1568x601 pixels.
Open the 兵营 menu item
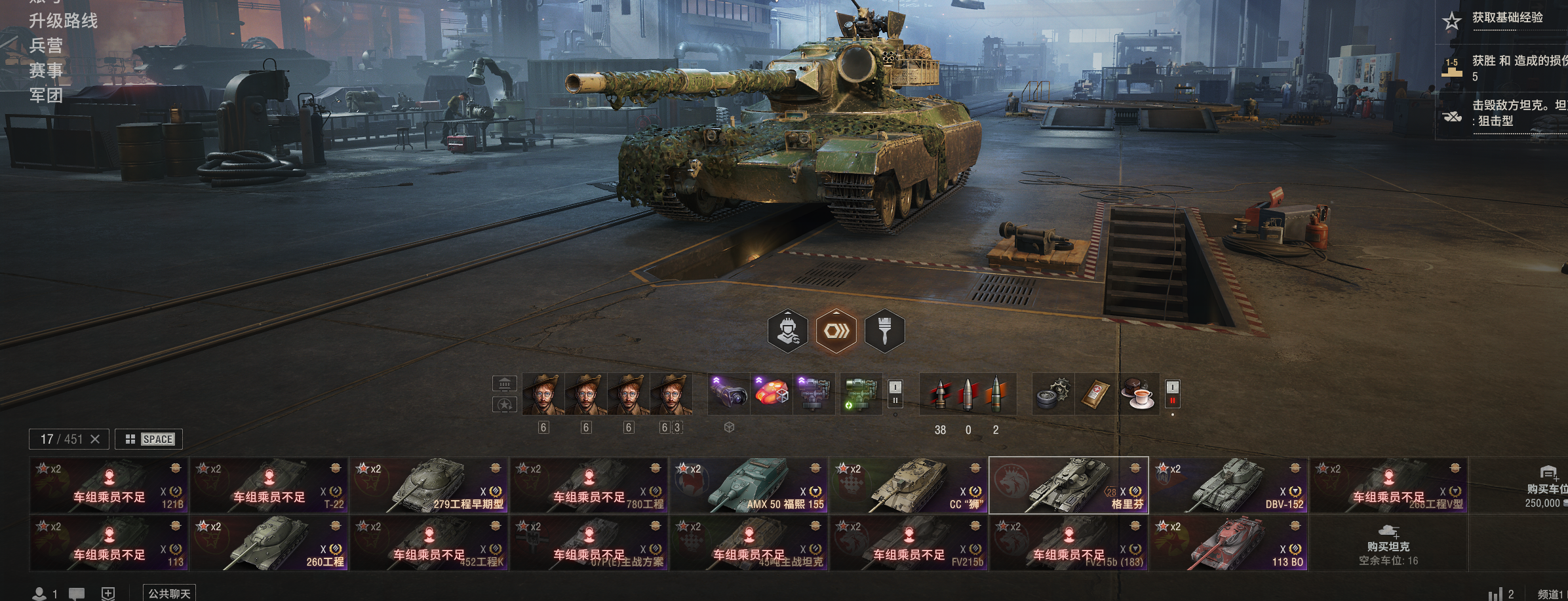click(46, 45)
